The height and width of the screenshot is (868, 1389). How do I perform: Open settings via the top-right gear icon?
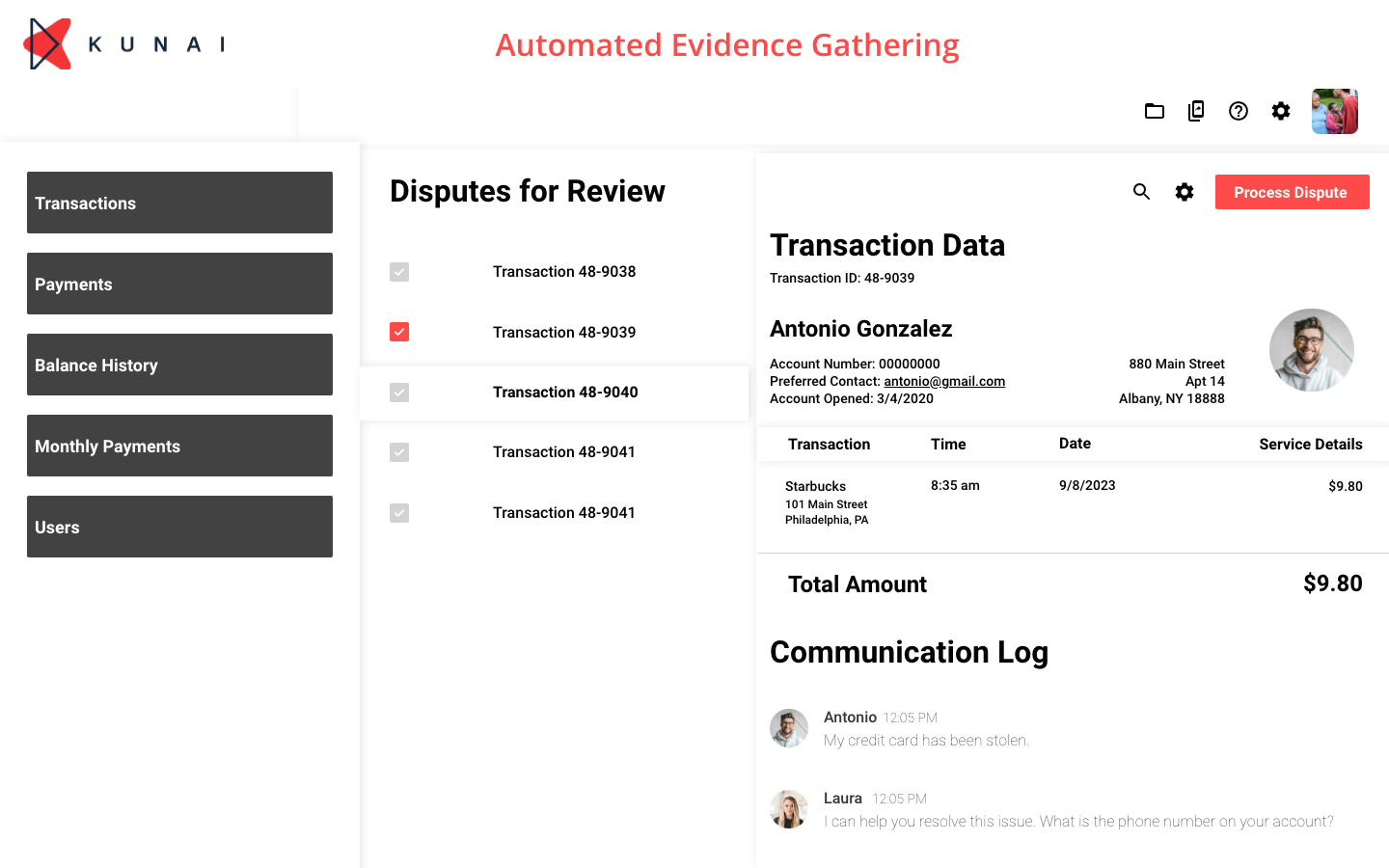1280,111
